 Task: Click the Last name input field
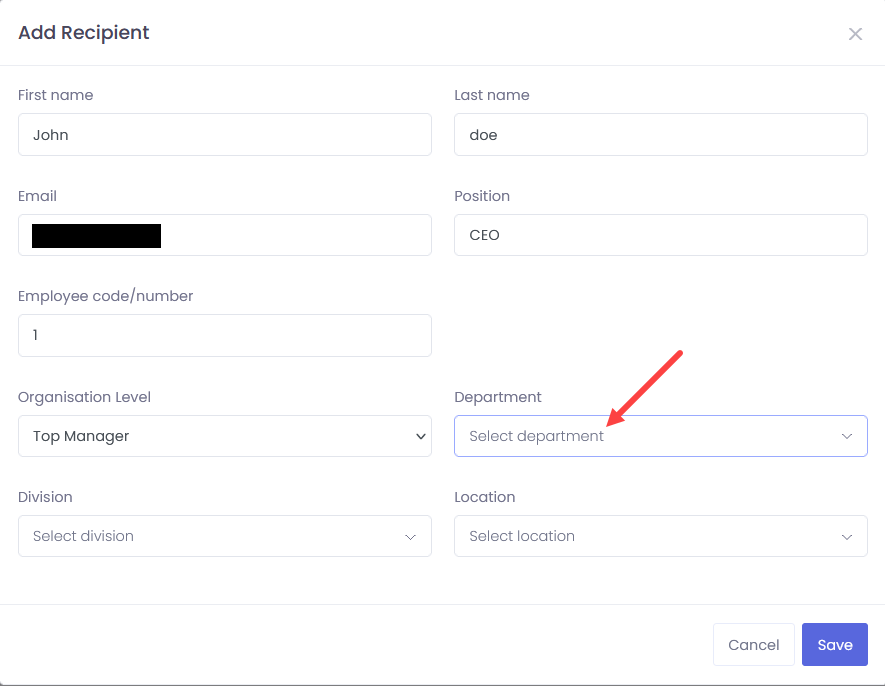tap(660, 134)
